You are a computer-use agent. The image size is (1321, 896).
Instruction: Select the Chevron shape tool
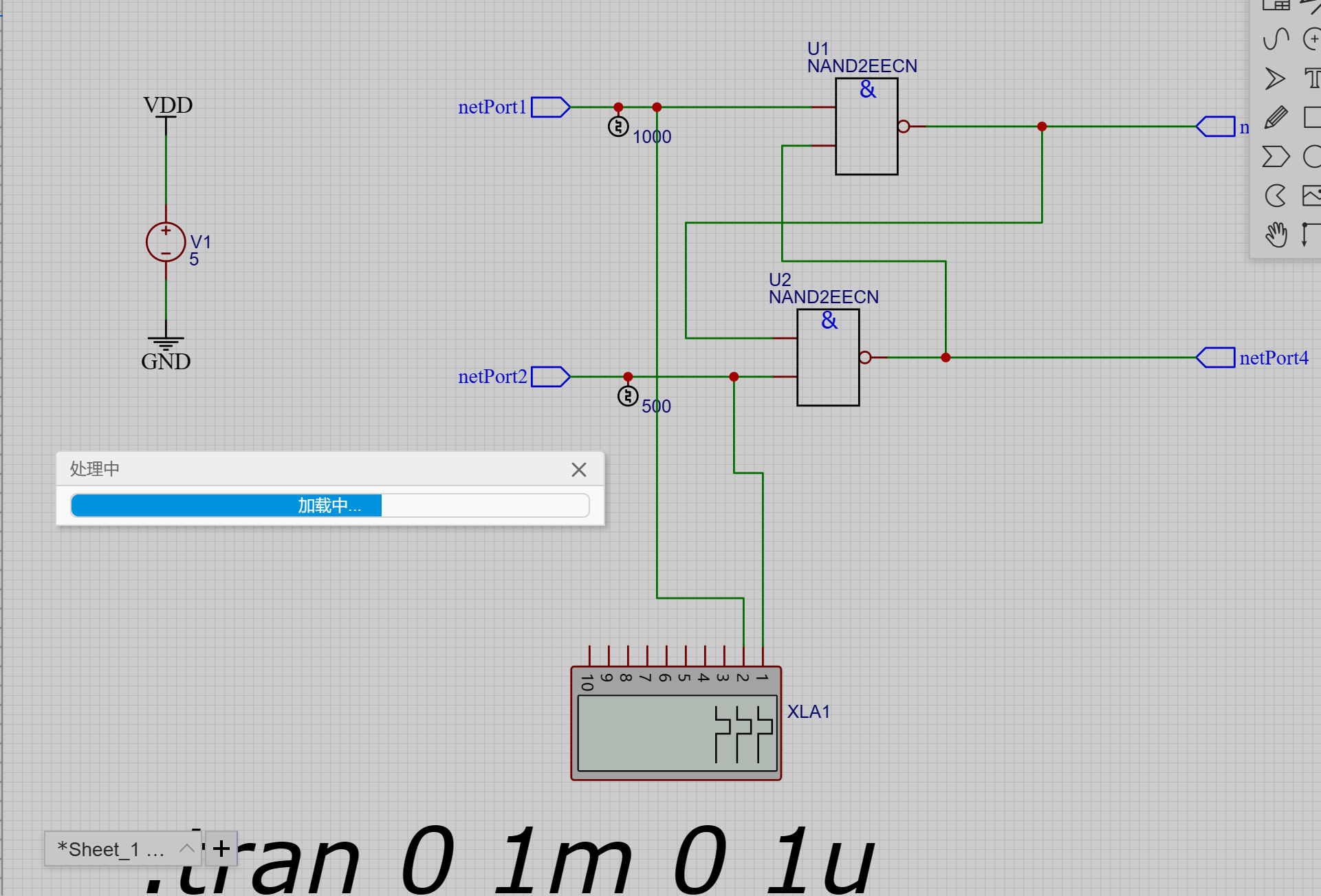click(1276, 157)
